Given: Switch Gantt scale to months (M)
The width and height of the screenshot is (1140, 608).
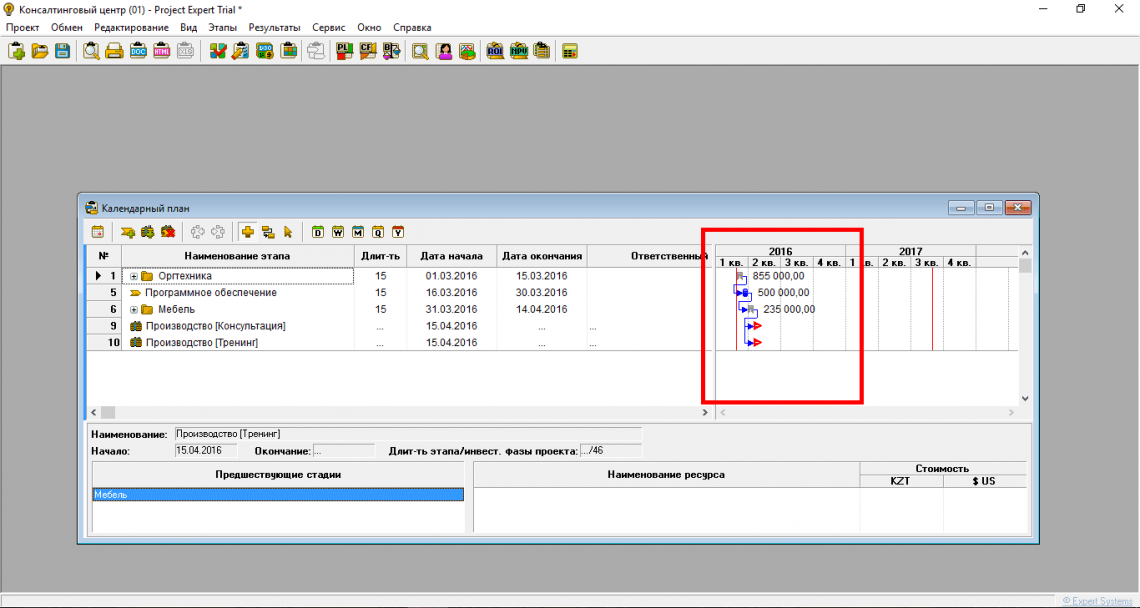Looking at the screenshot, I should (x=358, y=232).
